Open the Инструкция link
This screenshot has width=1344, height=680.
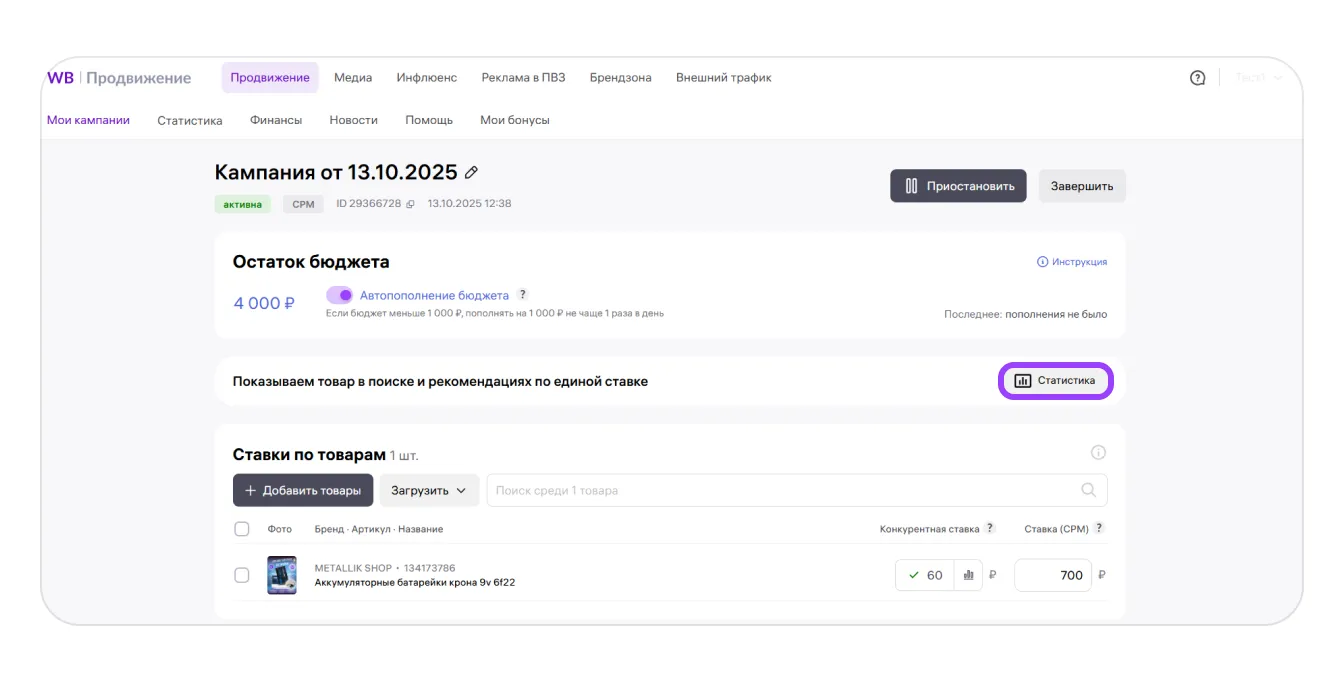pos(1072,262)
